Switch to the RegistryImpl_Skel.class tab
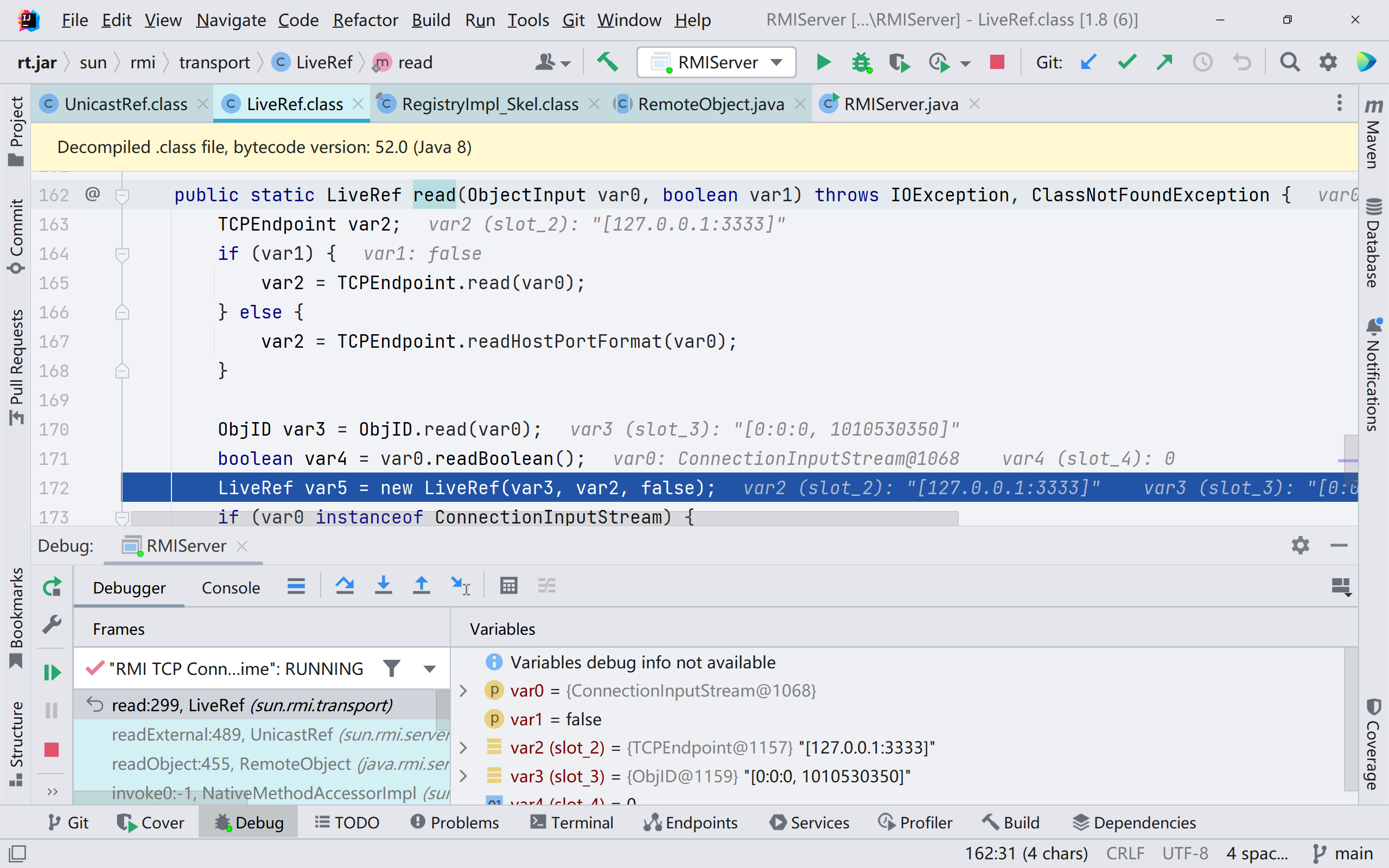 (x=489, y=104)
